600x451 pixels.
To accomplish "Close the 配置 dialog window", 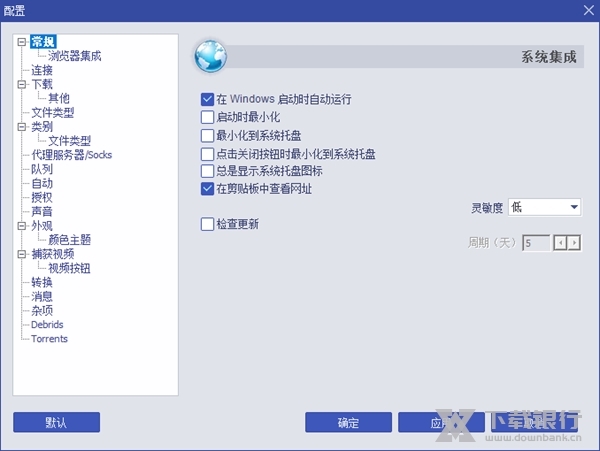I will point(589,10).
